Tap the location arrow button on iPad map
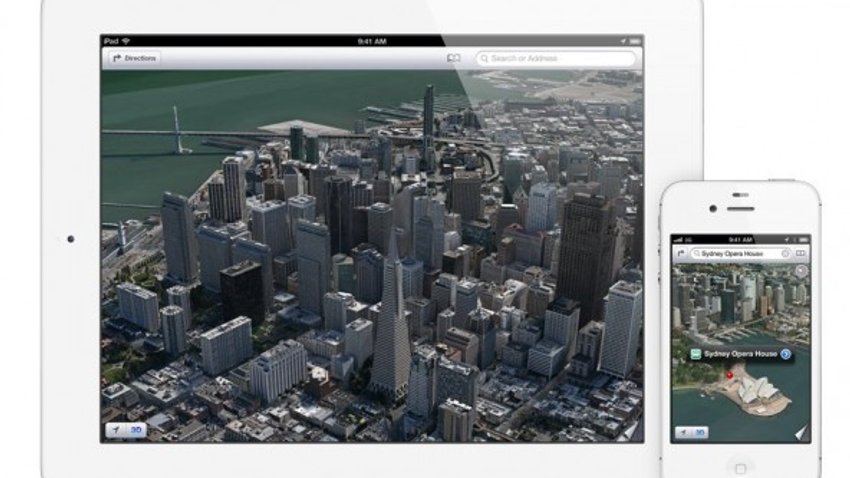The image size is (850, 478). [x=115, y=430]
